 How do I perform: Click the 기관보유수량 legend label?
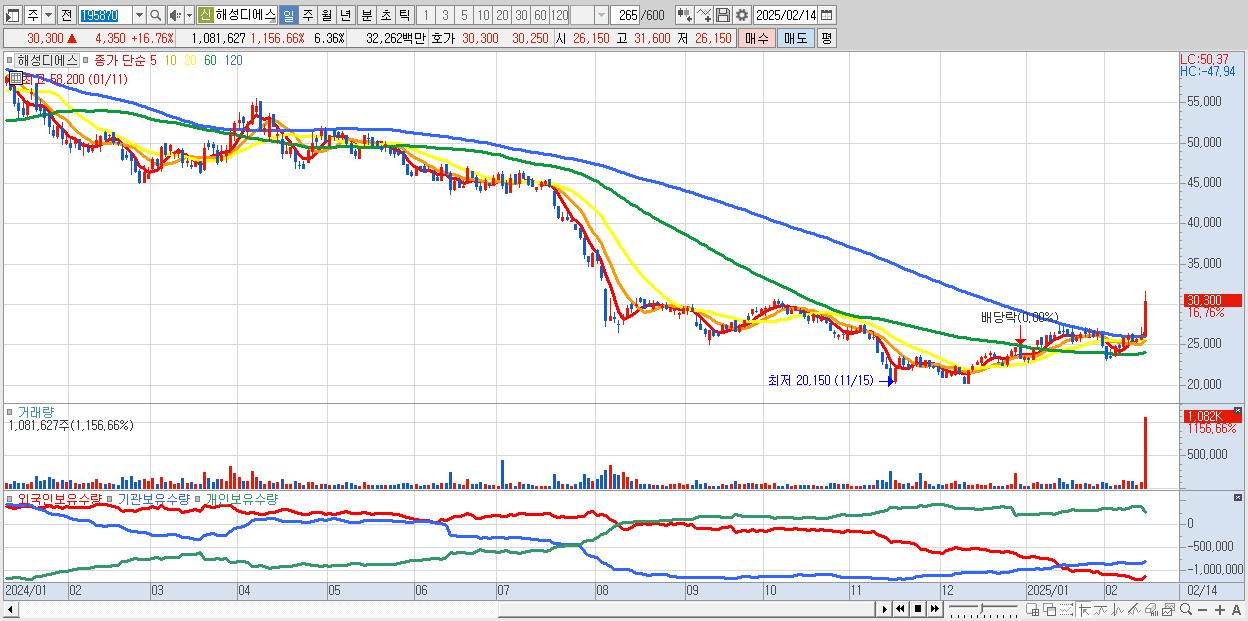[x=153, y=498]
